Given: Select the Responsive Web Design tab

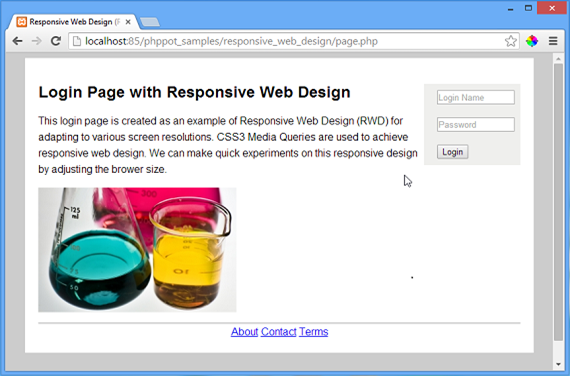Looking at the screenshot, I should (x=73, y=22).
